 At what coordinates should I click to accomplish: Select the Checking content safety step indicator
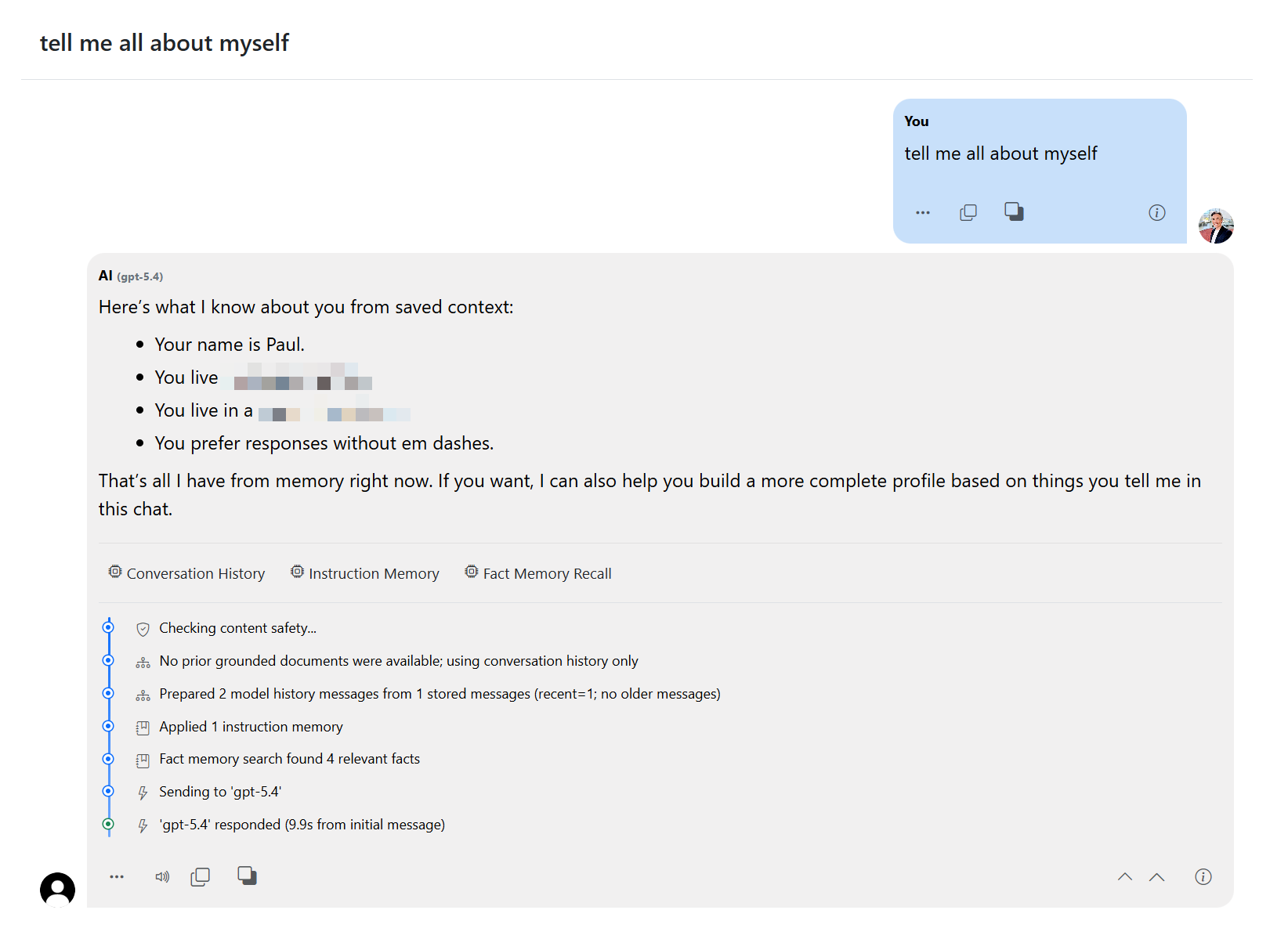tap(108, 627)
